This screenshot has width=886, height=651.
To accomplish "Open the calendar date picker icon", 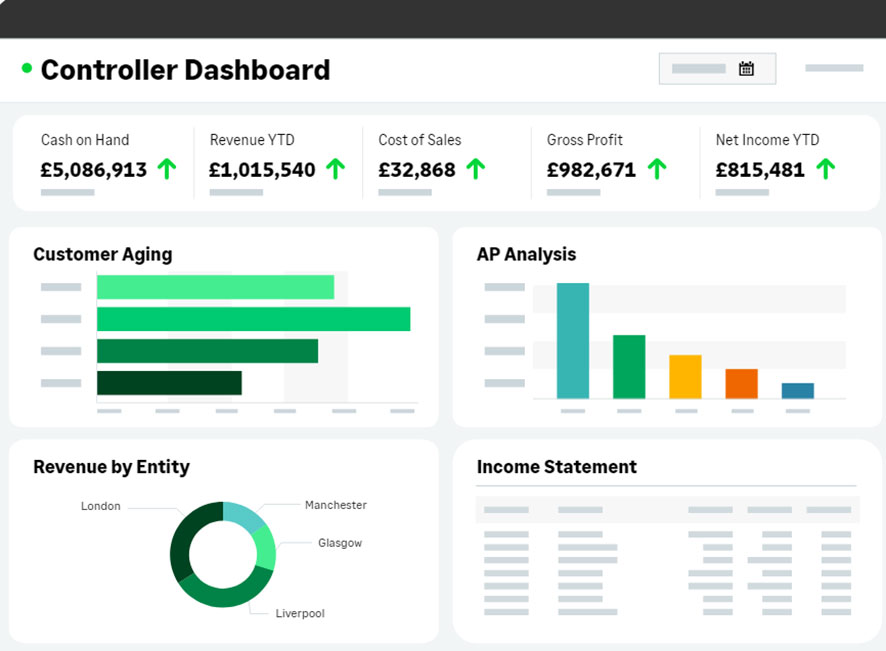I will (x=746, y=69).
